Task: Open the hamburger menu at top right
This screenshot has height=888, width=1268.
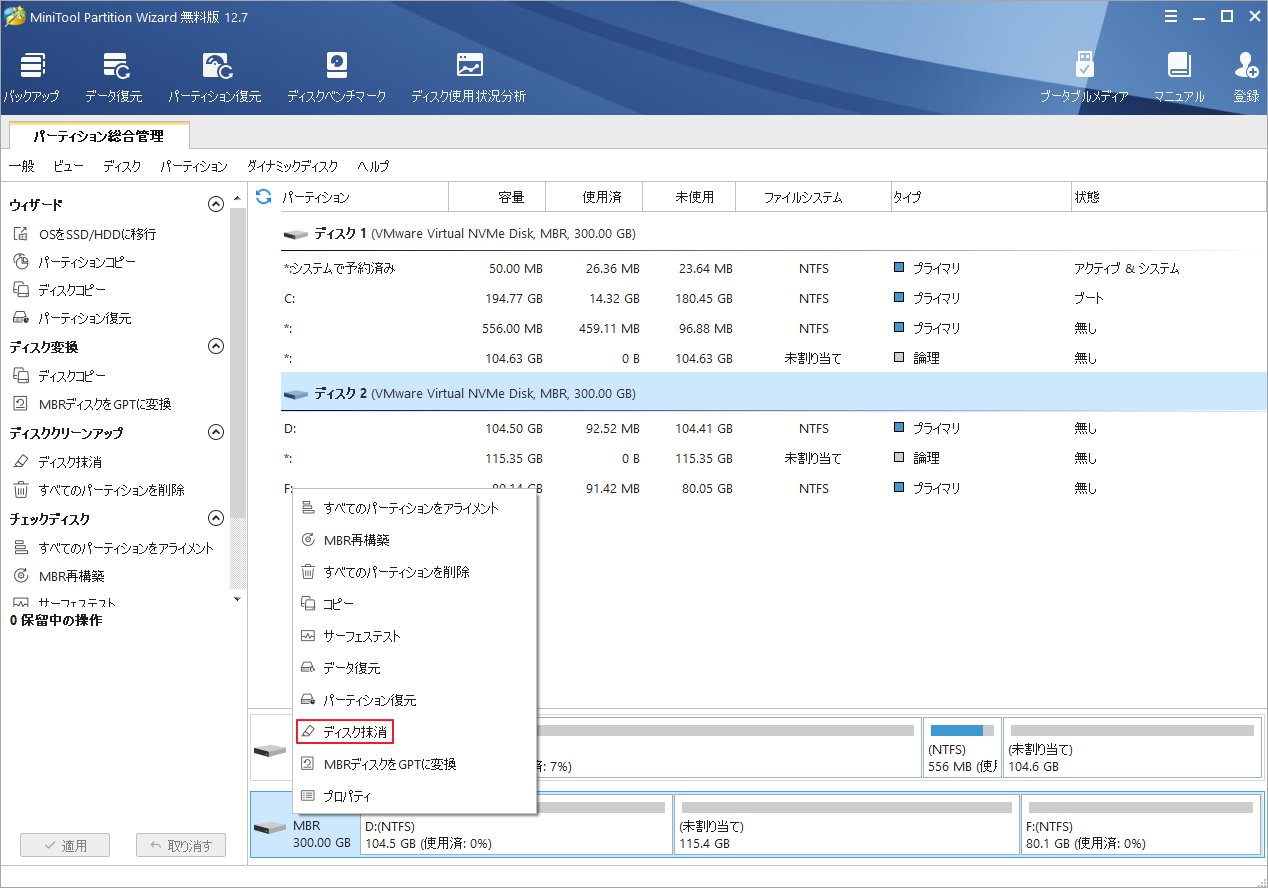Action: click(x=1171, y=16)
